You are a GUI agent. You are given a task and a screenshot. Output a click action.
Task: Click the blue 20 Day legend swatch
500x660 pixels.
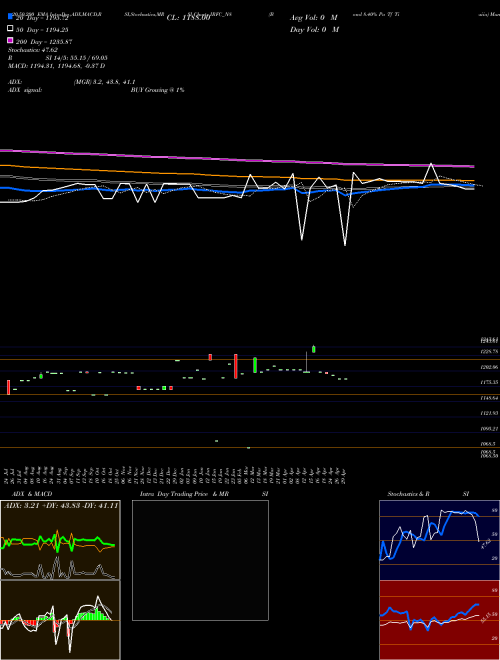pyautogui.click(x=10, y=17)
